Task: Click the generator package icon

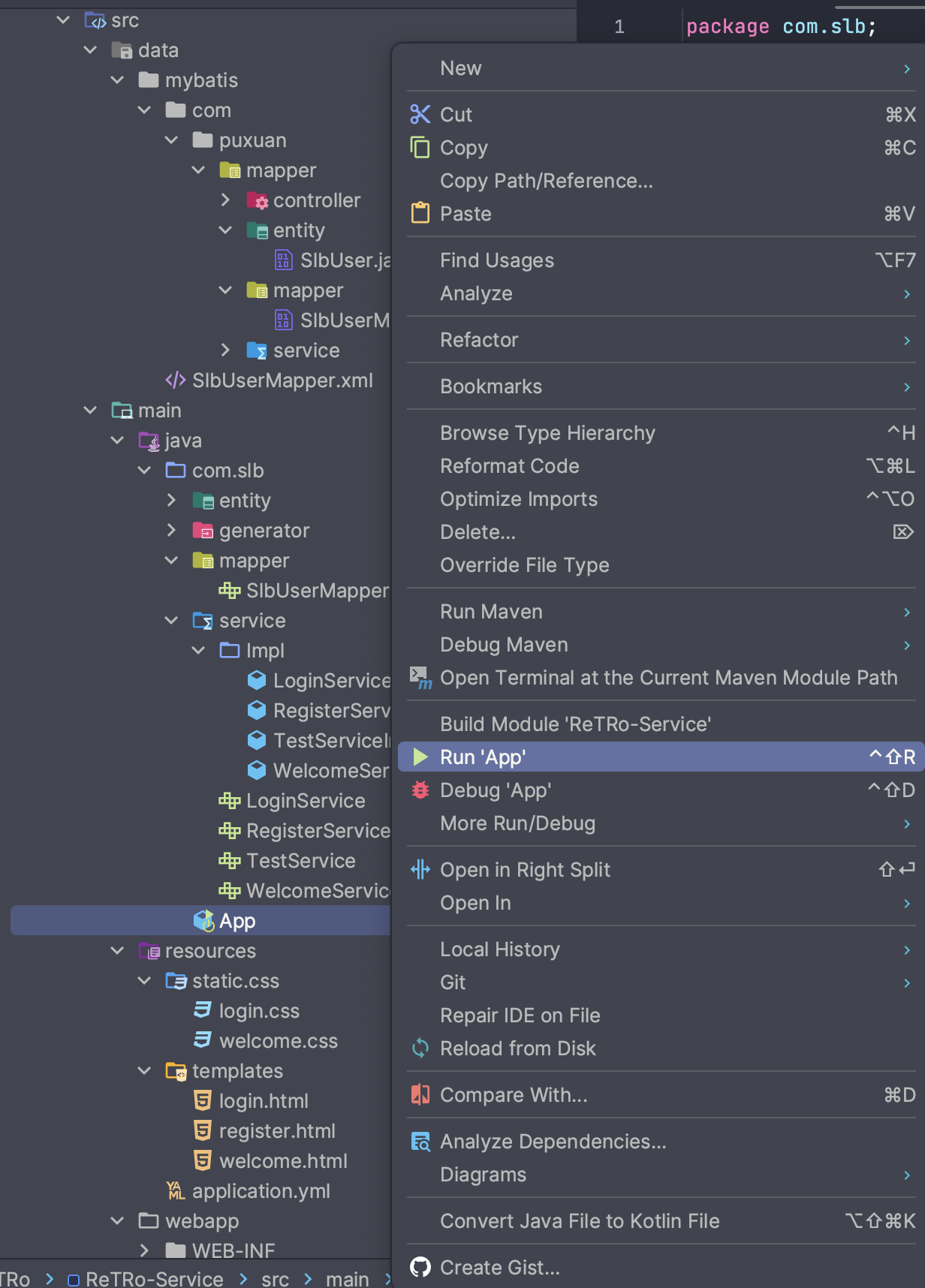Action: tap(203, 531)
